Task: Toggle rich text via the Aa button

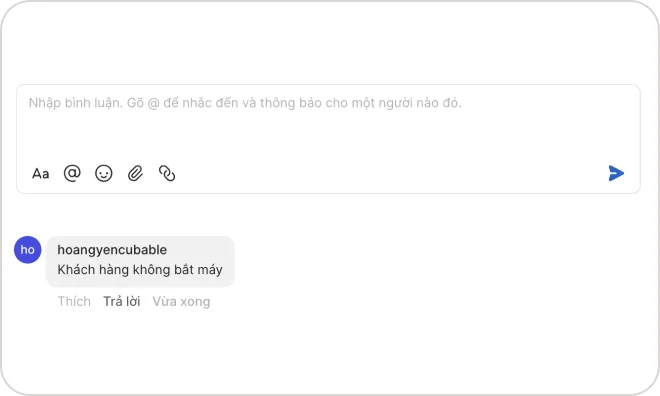Action: (40, 173)
